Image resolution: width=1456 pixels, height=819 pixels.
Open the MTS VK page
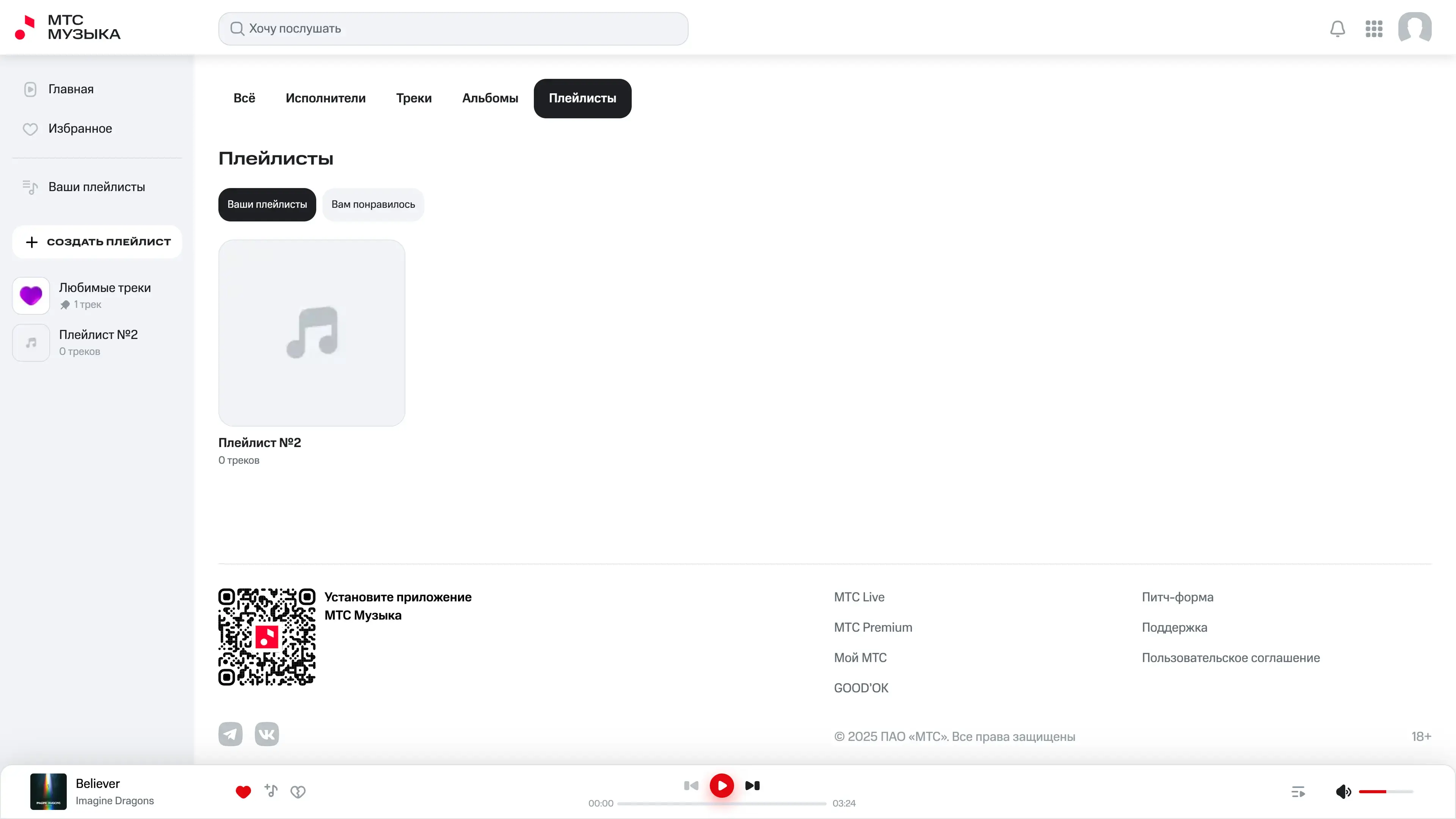(267, 734)
